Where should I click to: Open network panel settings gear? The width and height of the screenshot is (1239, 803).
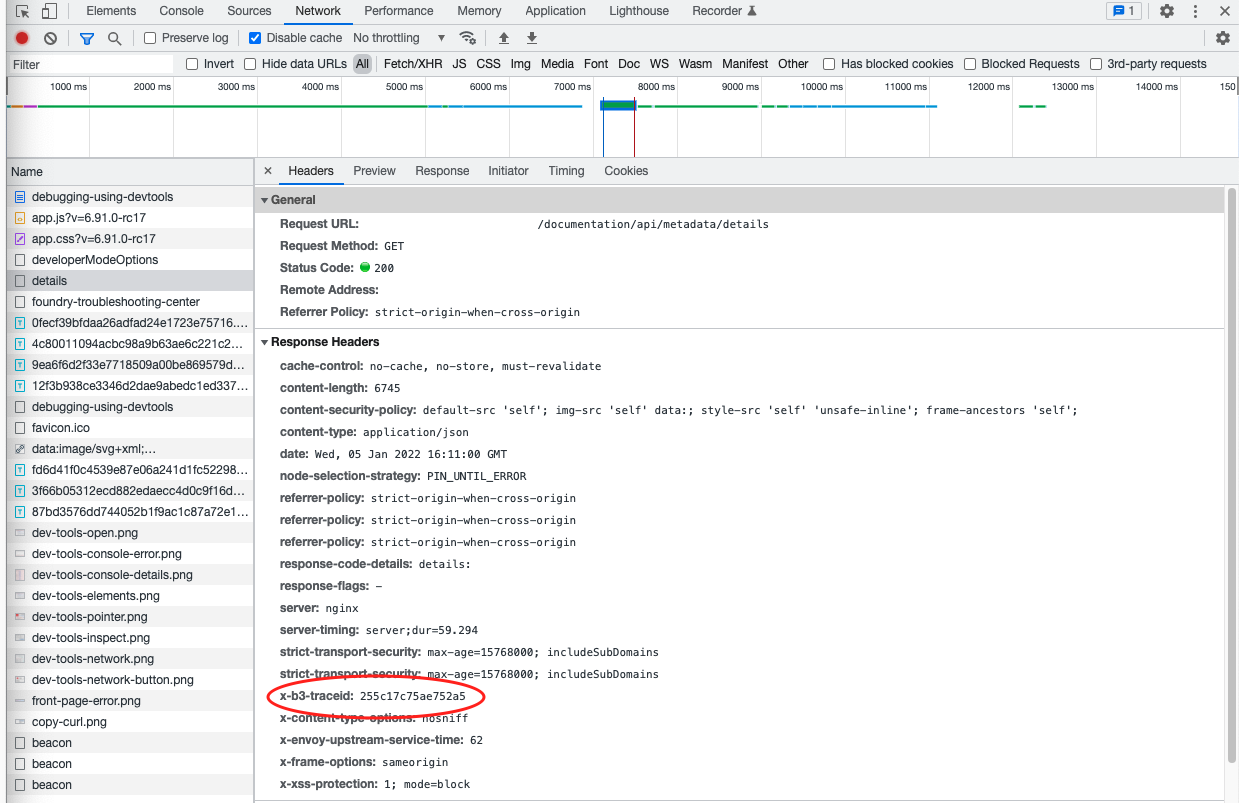1223,38
